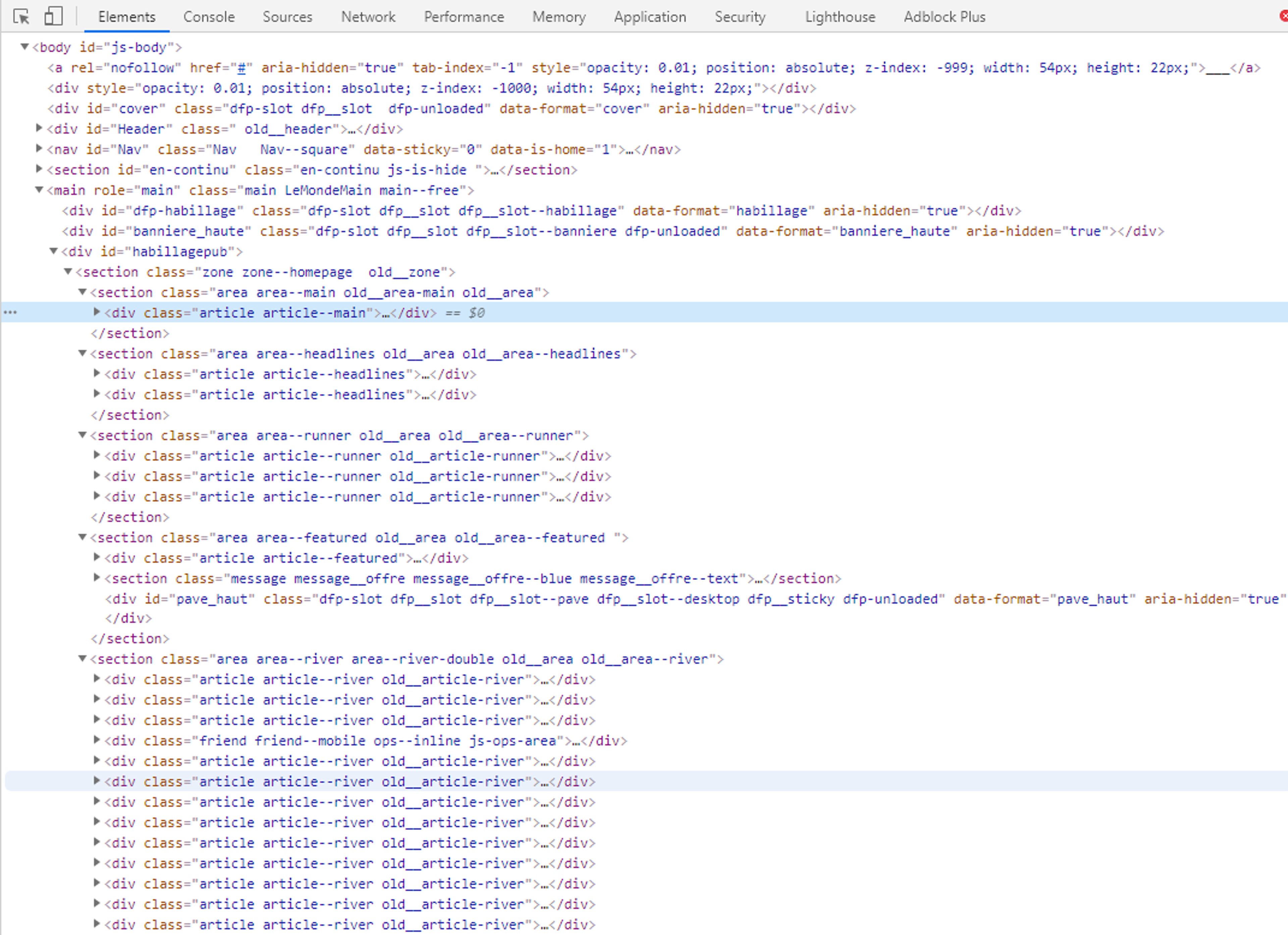Select the Elements tab
This screenshot has height=935, width=1288.
coord(127,17)
